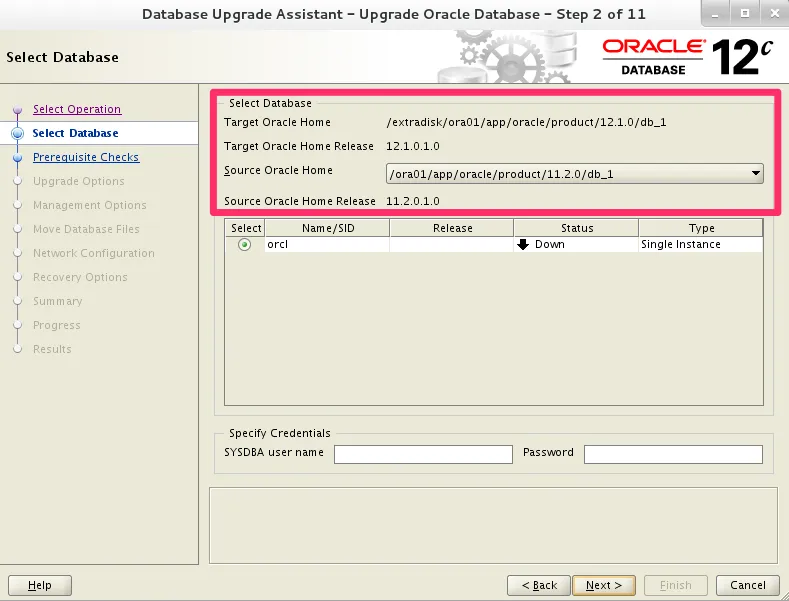The width and height of the screenshot is (789, 601).
Task: Click the Select Operation step link
Action: click(77, 109)
